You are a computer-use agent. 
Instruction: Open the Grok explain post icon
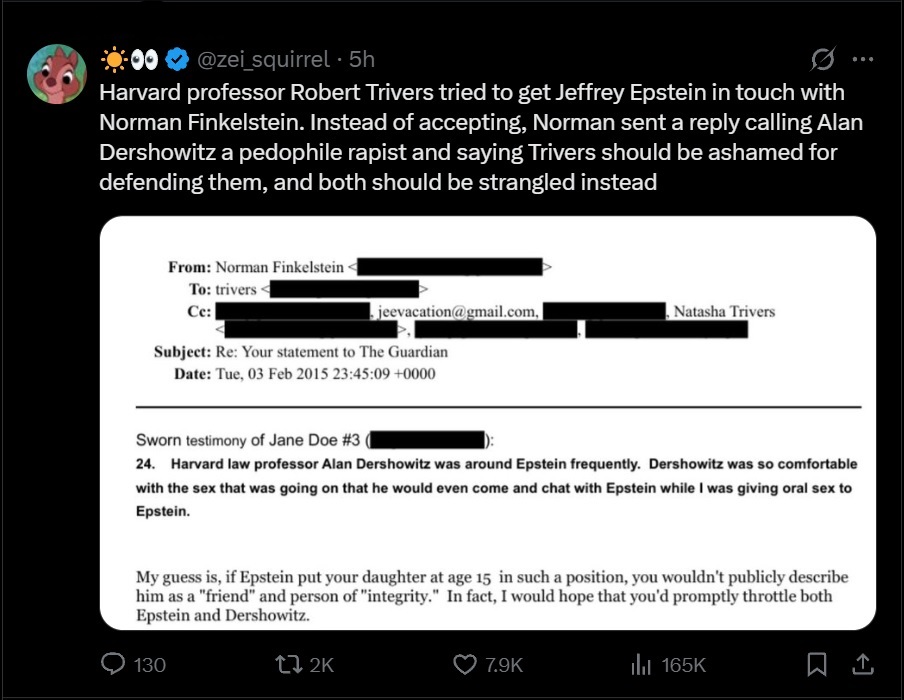point(822,60)
